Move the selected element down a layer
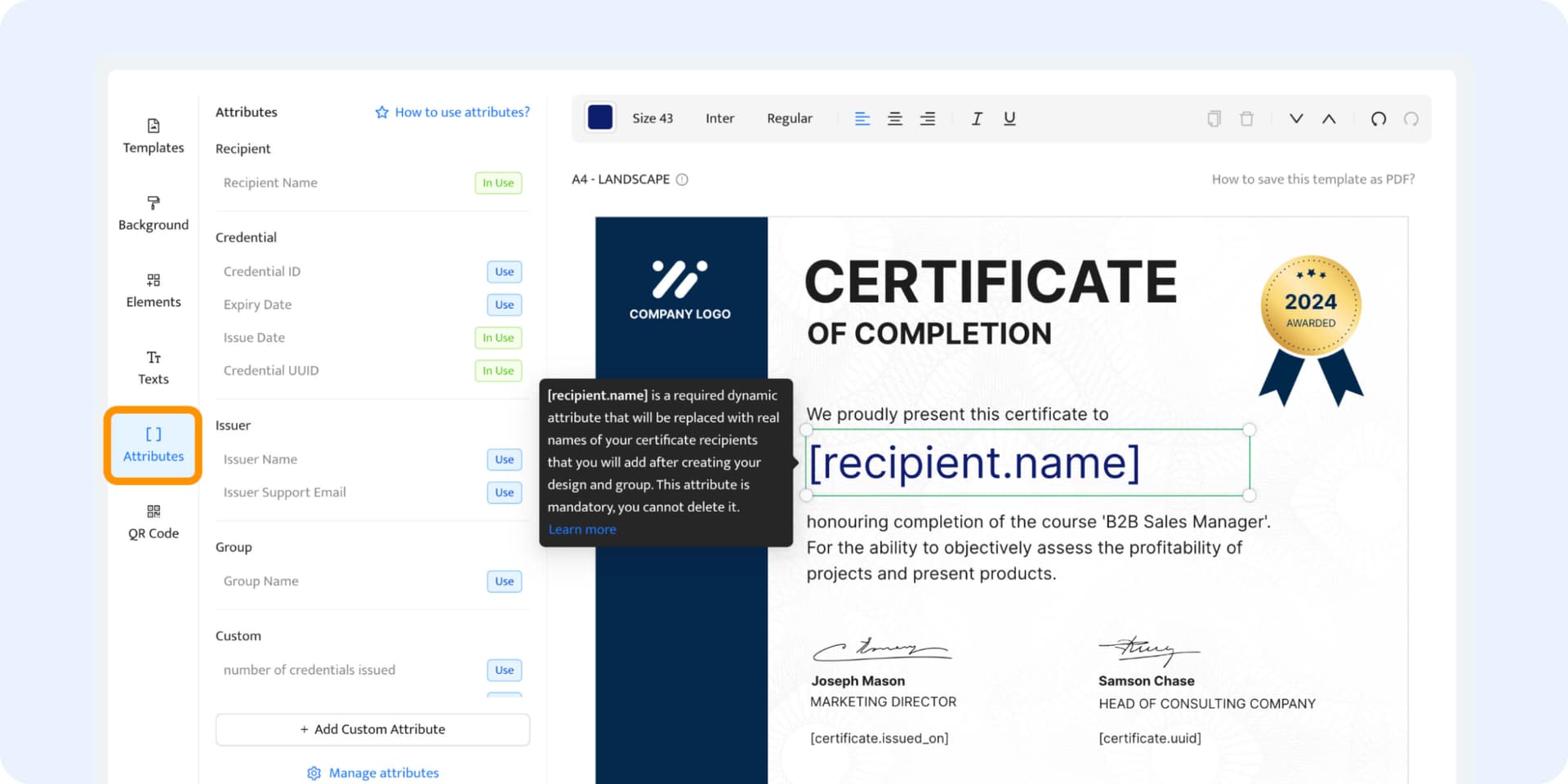This screenshot has width=1568, height=784. pos(1296,118)
